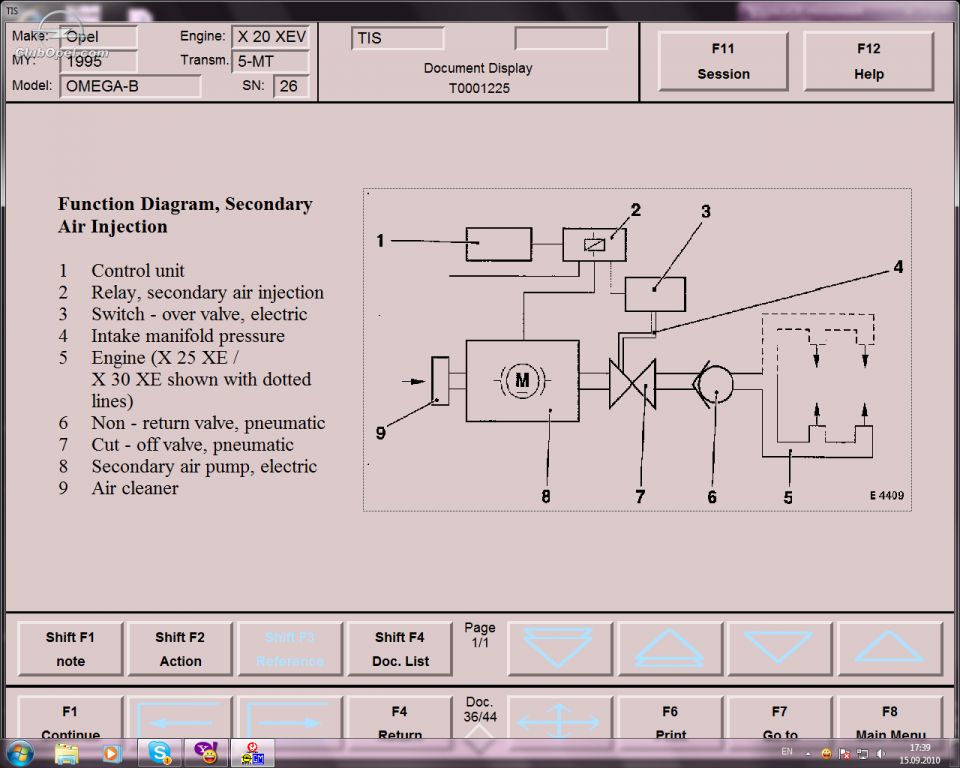This screenshot has width=960, height=768.
Task: Open F12 Help
Action: pyautogui.click(x=869, y=61)
